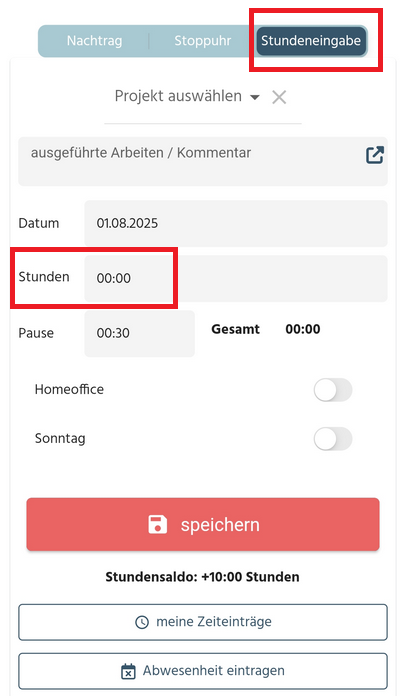Viewport: 402px width, 696px height.
Task: Click the dropdown arrow next to Projekt auswählen
Action: pyautogui.click(x=255, y=97)
